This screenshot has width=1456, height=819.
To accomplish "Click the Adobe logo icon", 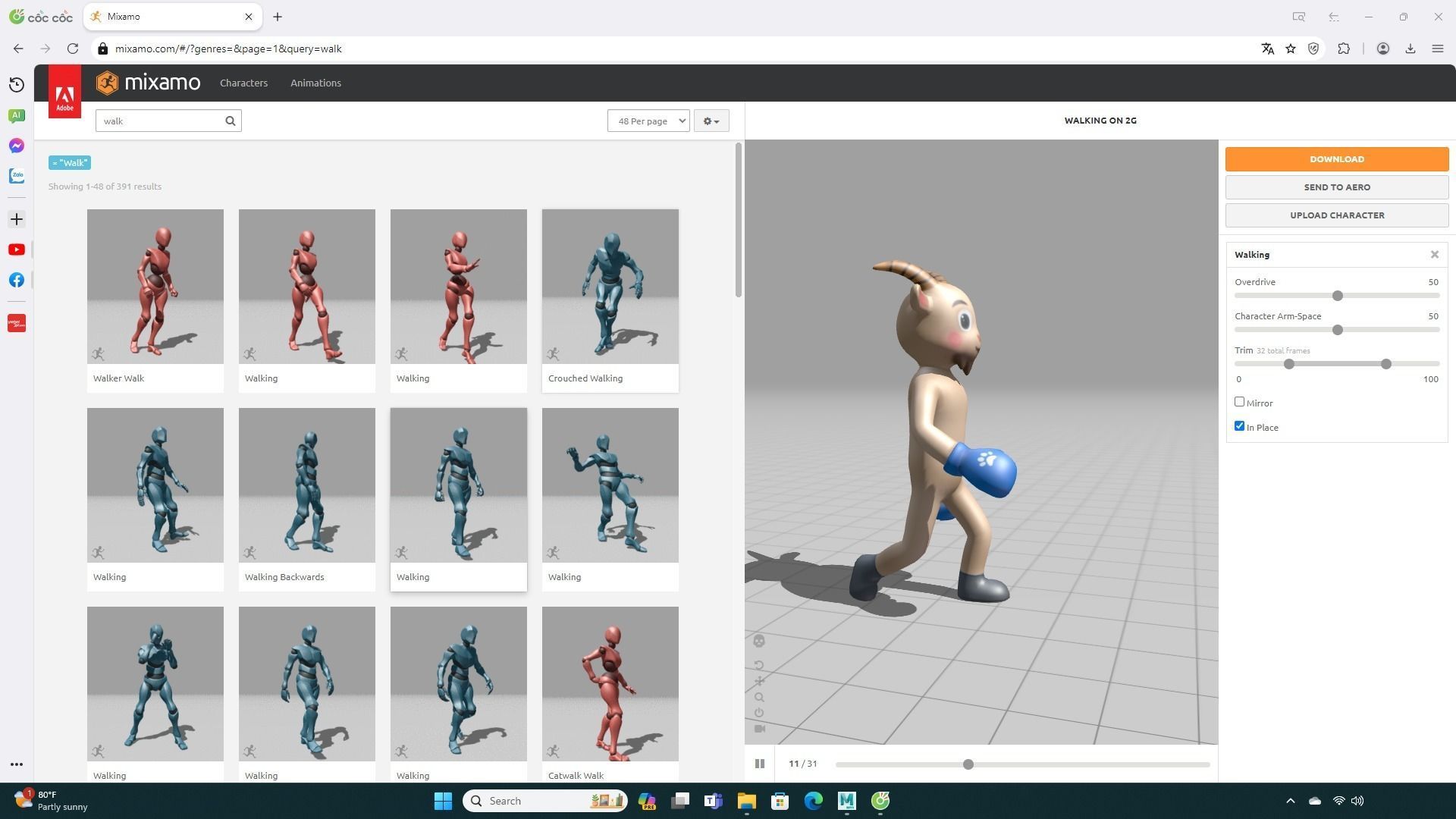I will tap(64, 92).
